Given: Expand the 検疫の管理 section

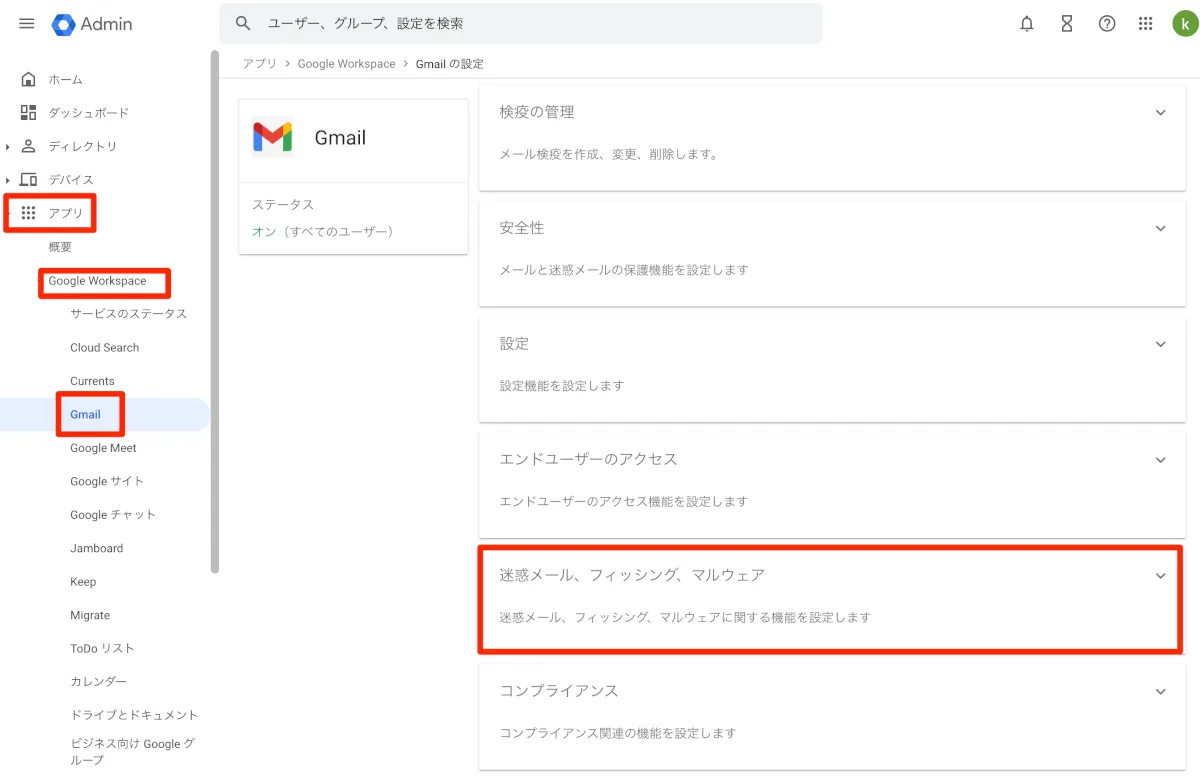Looking at the screenshot, I should click(x=1160, y=113).
